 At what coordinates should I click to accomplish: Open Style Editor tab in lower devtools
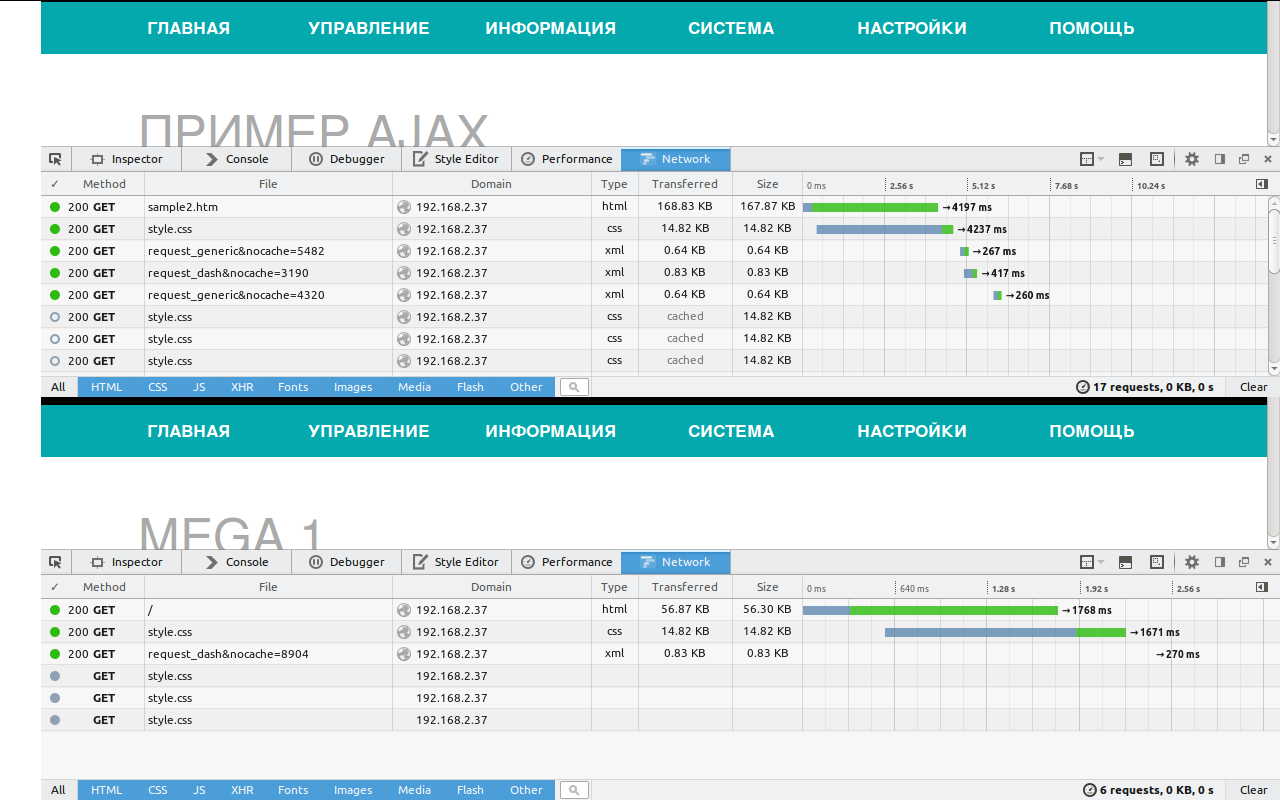456,562
